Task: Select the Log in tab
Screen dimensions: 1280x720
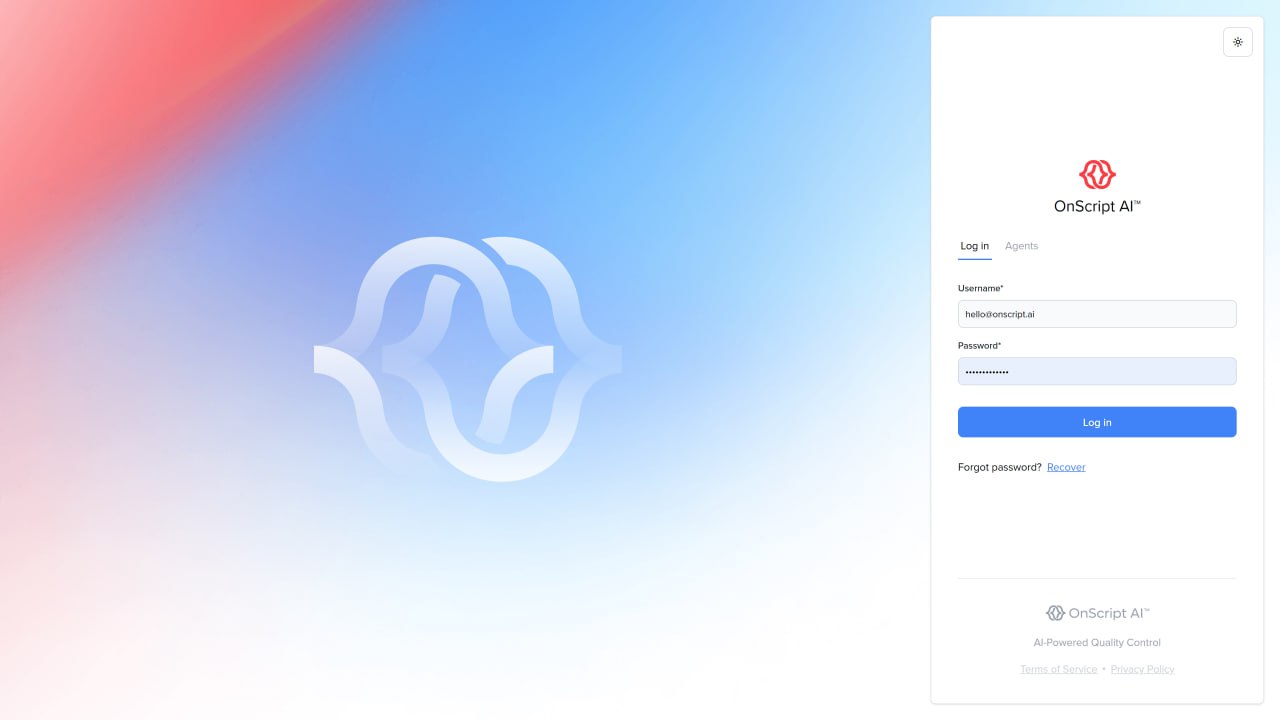Action: point(975,246)
